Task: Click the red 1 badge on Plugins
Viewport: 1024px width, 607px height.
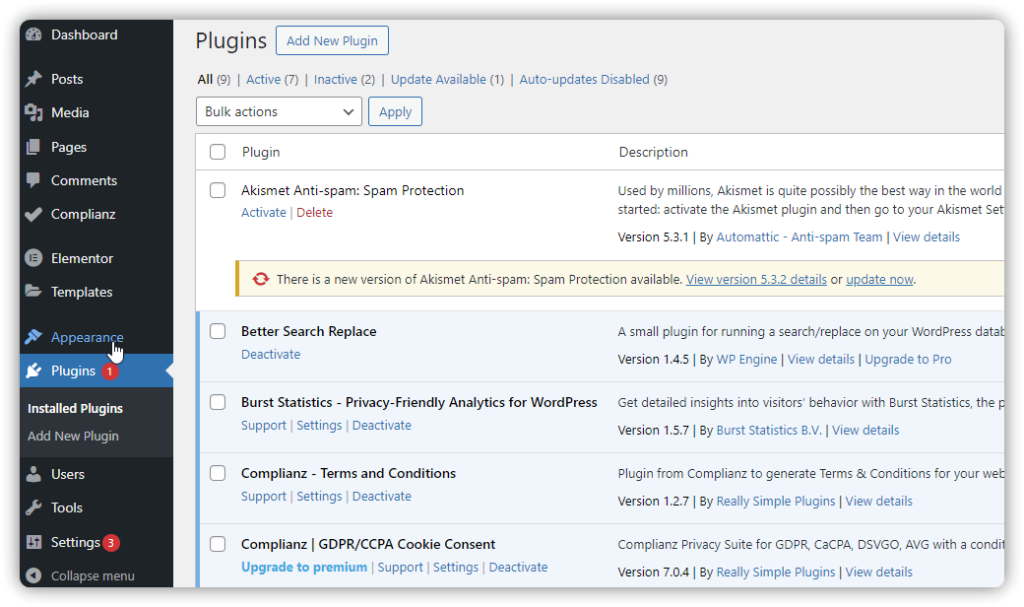Action: click(x=110, y=372)
